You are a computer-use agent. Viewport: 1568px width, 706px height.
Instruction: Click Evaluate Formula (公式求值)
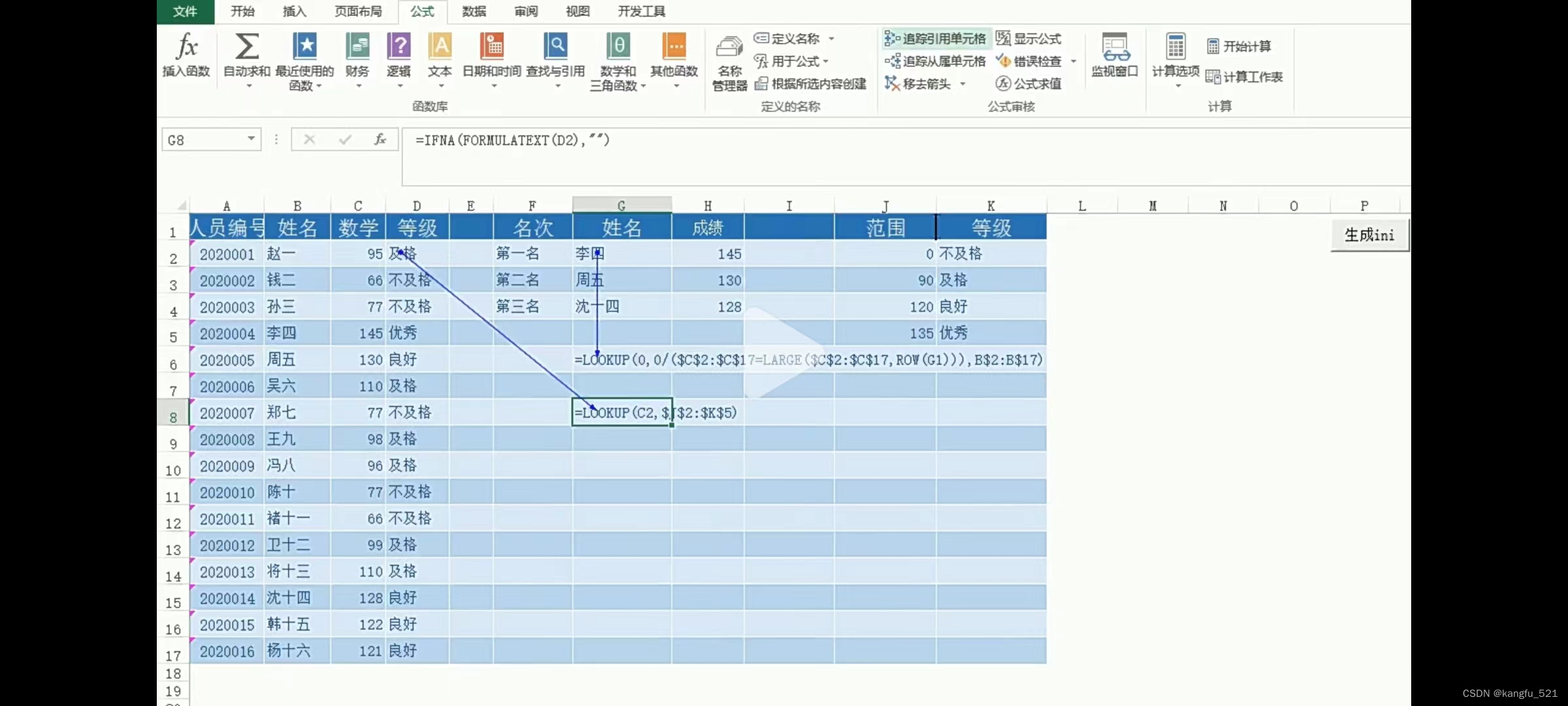tap(1028, 84)
